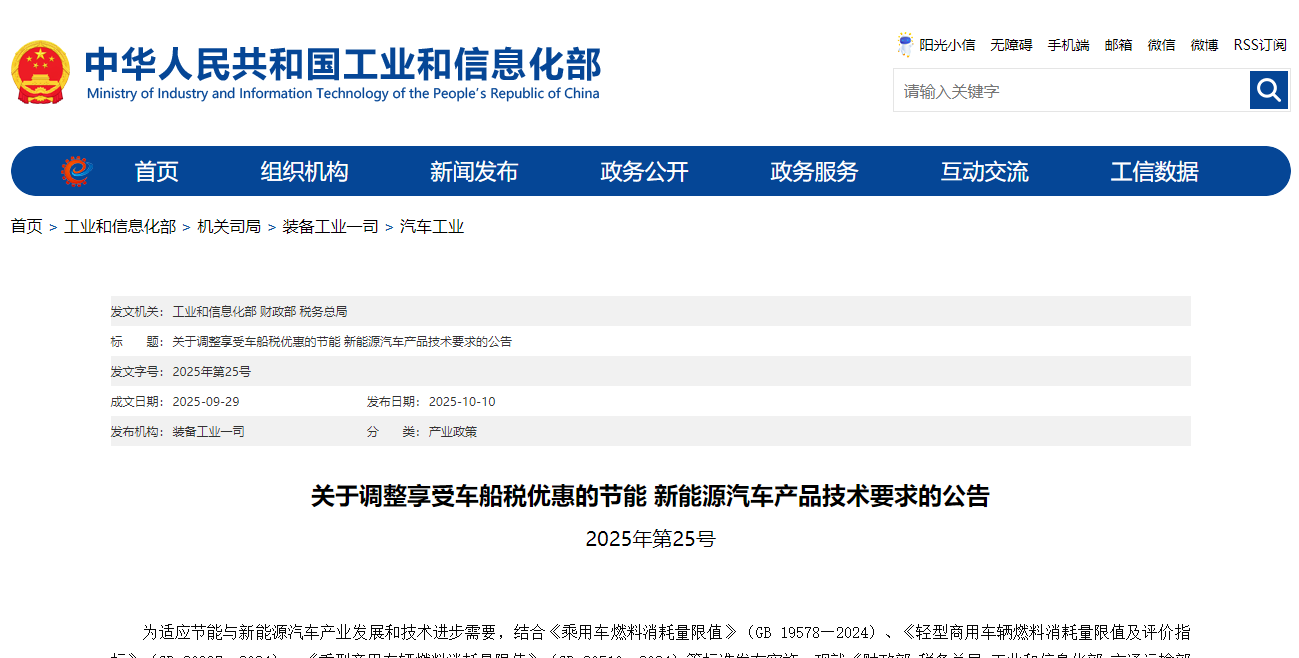Open the 无障碍 accessibility link
Viewport: 1299px width, 658px height.
(x=1011, y=45)
